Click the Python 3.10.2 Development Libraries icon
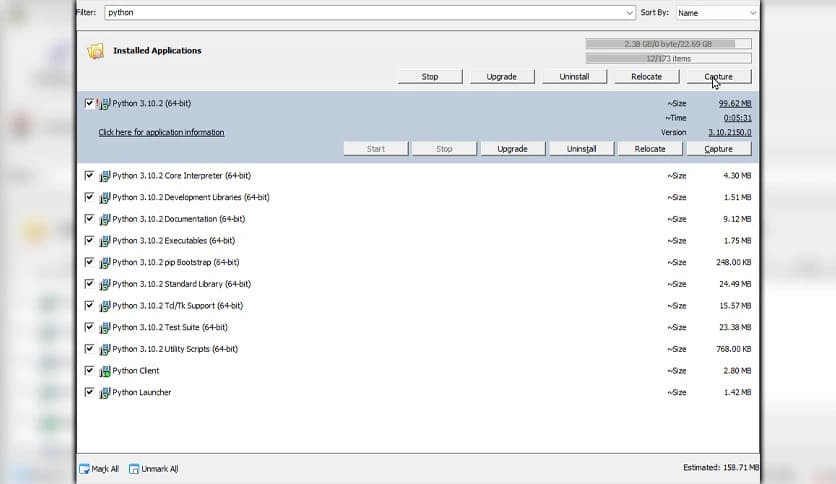This screenshot has height=484, width=836. [104, 198]
